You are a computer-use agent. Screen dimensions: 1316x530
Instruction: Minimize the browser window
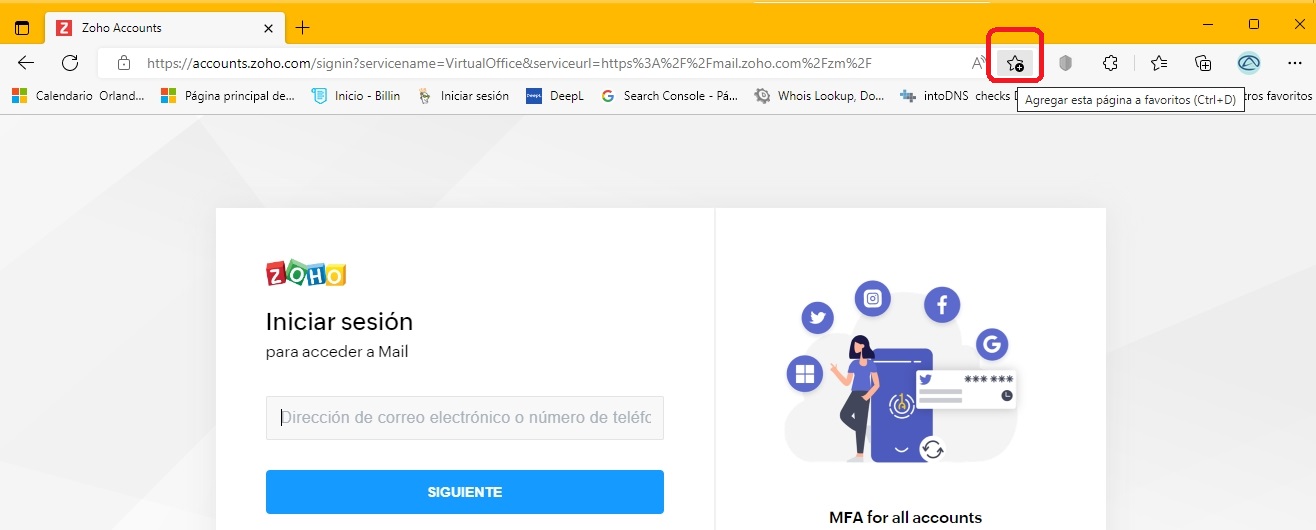pos(1208,24)
